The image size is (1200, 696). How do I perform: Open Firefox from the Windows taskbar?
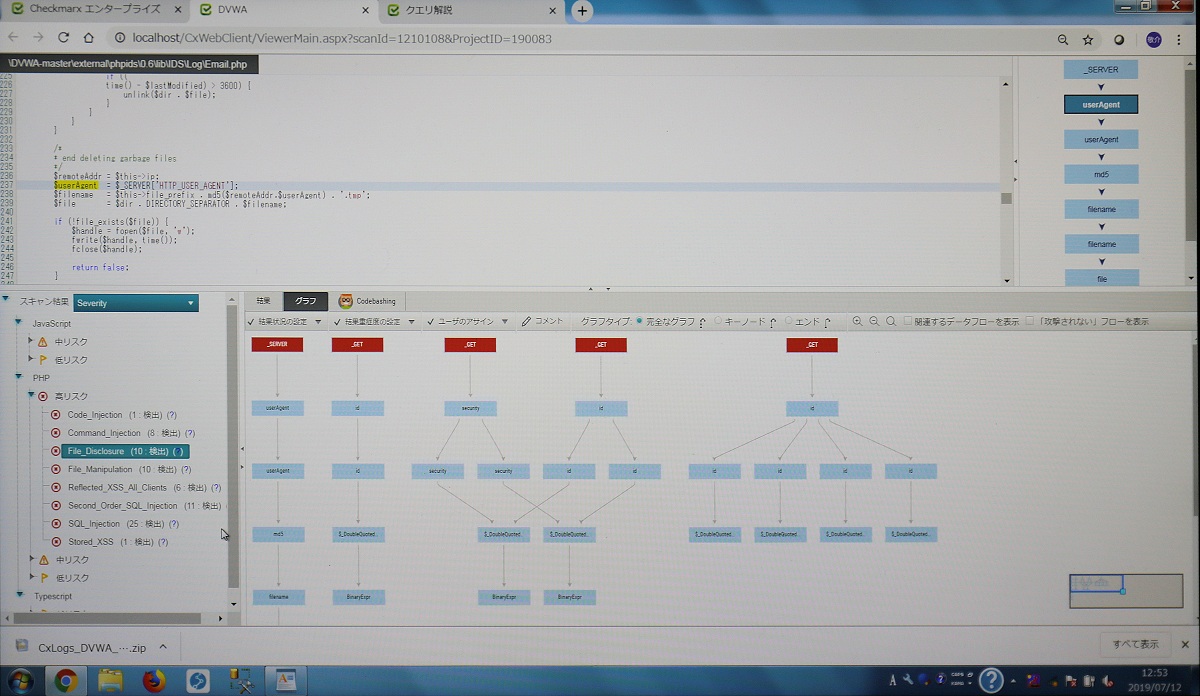pyautogui.click(x=153, y=681)
